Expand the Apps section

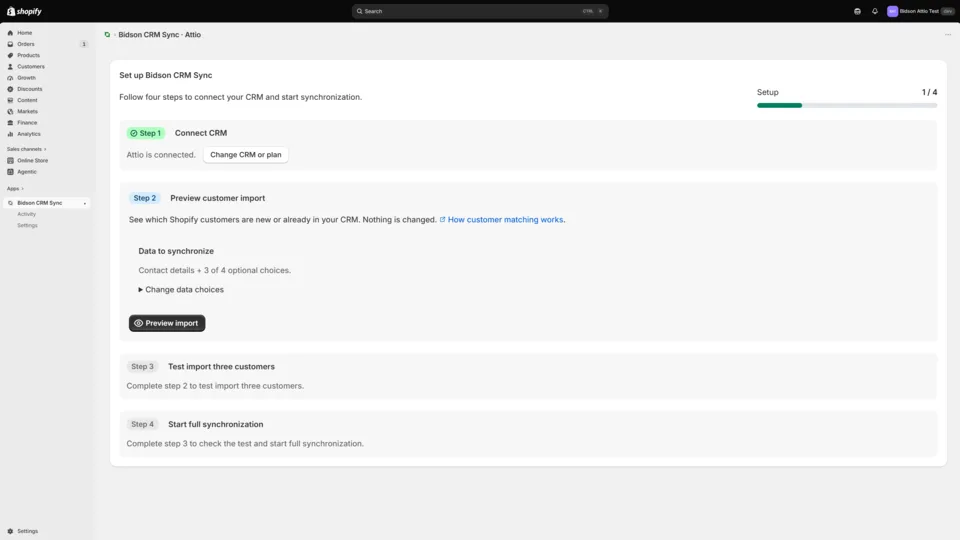tap(15, 189)
